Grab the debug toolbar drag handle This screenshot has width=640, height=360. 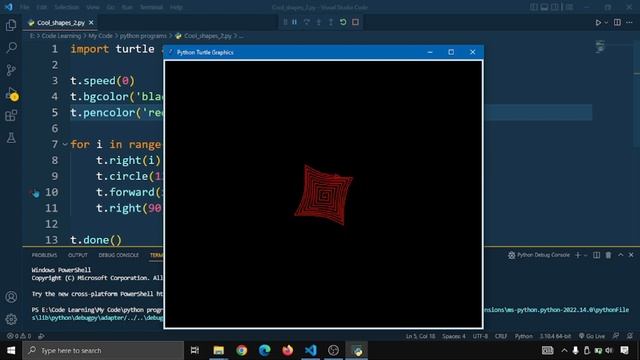285,22
